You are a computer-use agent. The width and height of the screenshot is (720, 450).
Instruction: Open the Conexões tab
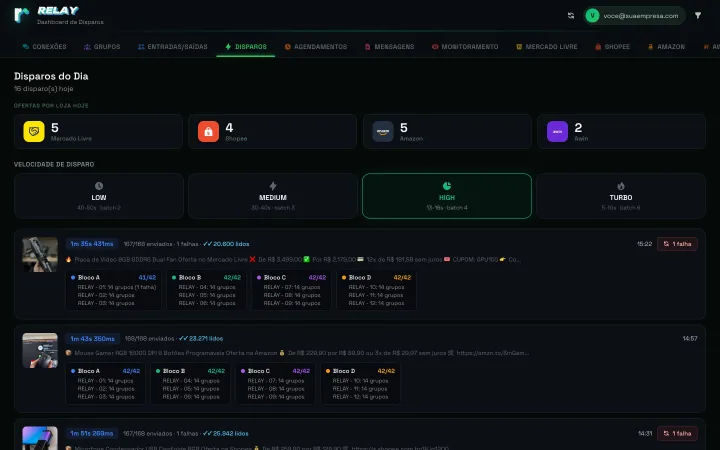[x=45, y=47]
